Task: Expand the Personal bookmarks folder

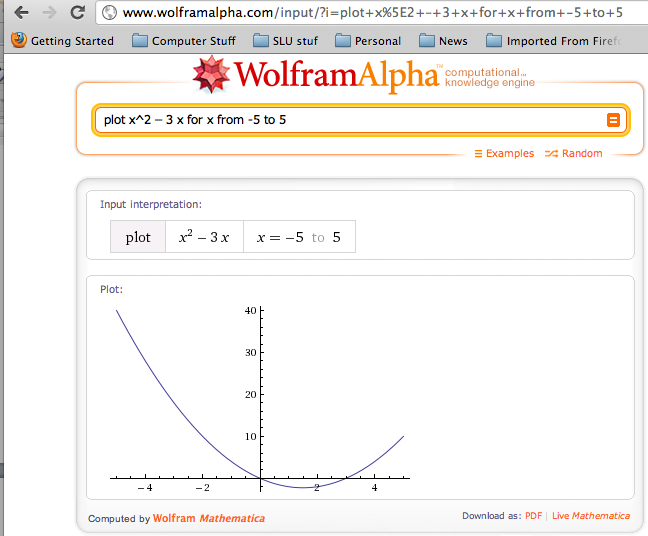Action: (x=367, y=41)
